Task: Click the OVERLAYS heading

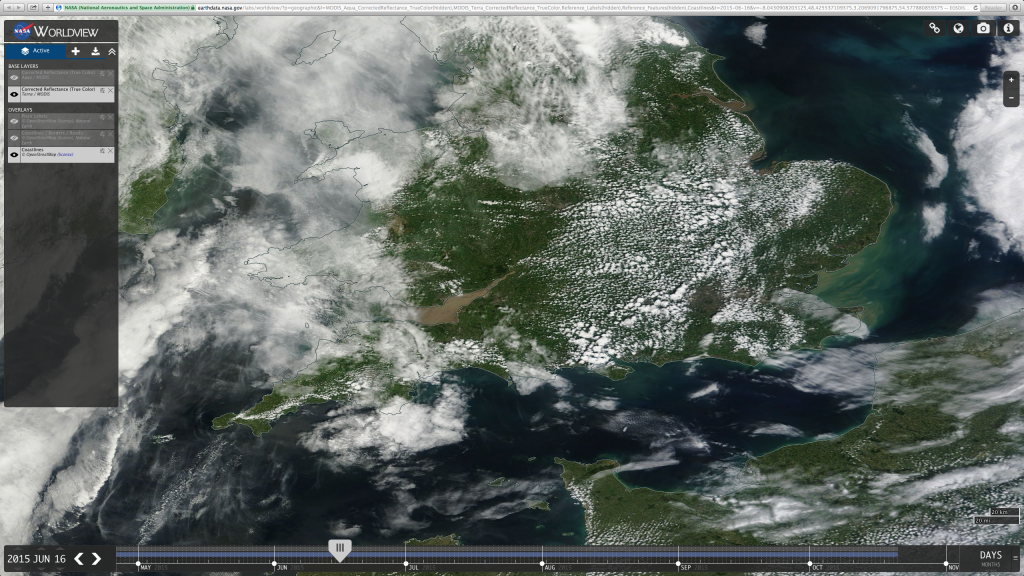Action: (x=20, y=110)
